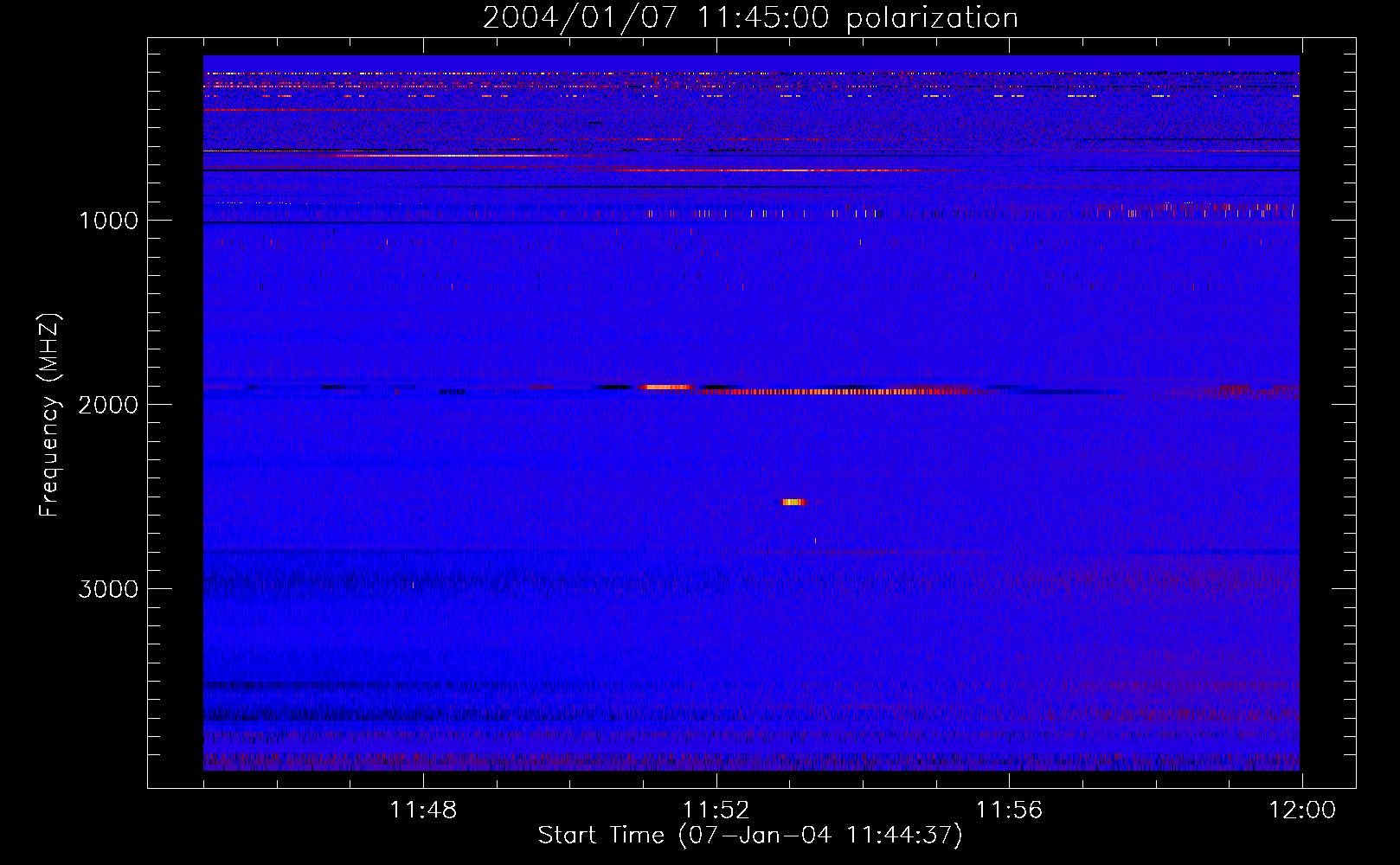
Task: Click the bright orange streak near 2000 MHz at 11:51
Action: point(665,387)
